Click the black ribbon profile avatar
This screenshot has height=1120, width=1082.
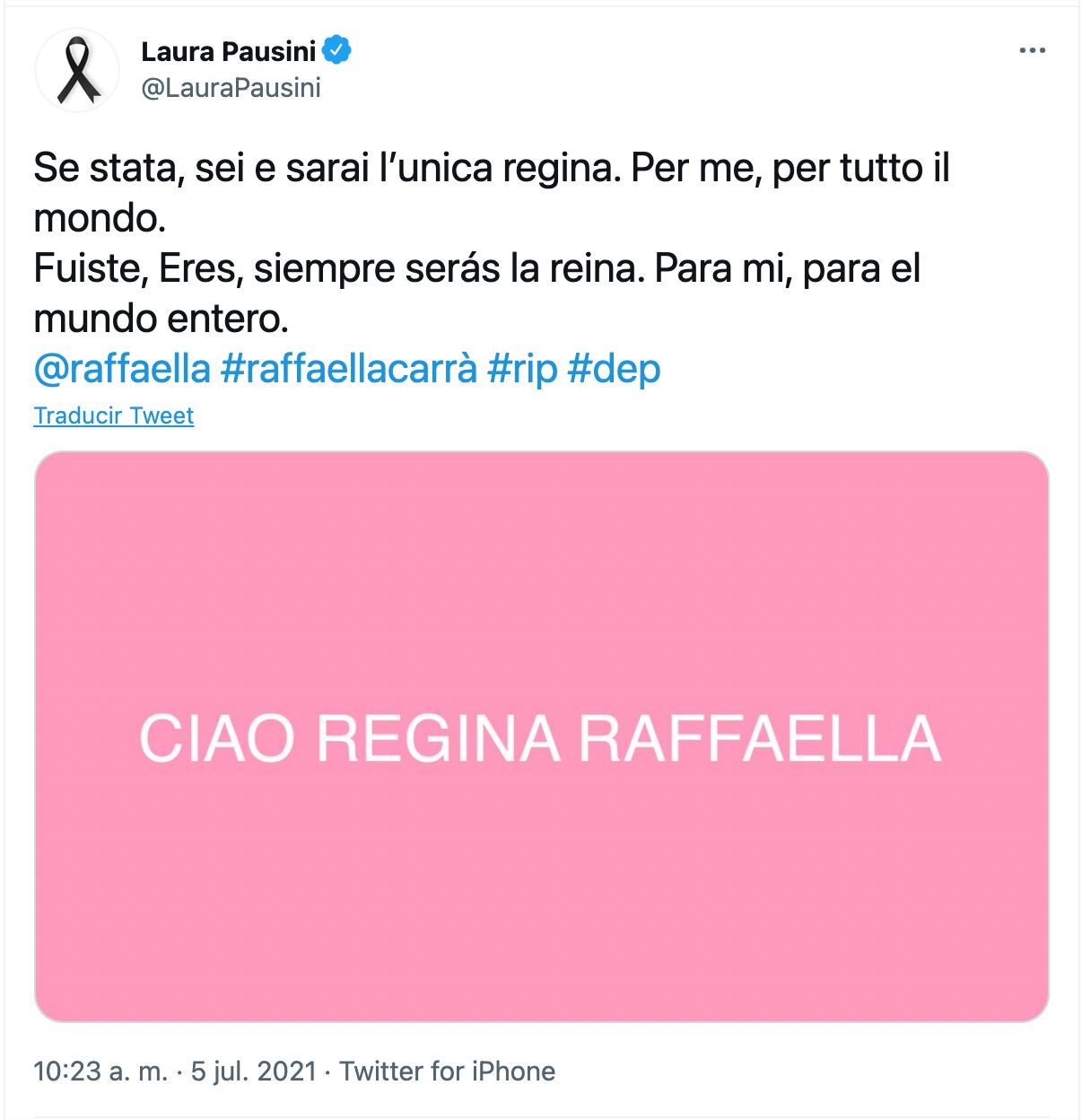point(78,70)
